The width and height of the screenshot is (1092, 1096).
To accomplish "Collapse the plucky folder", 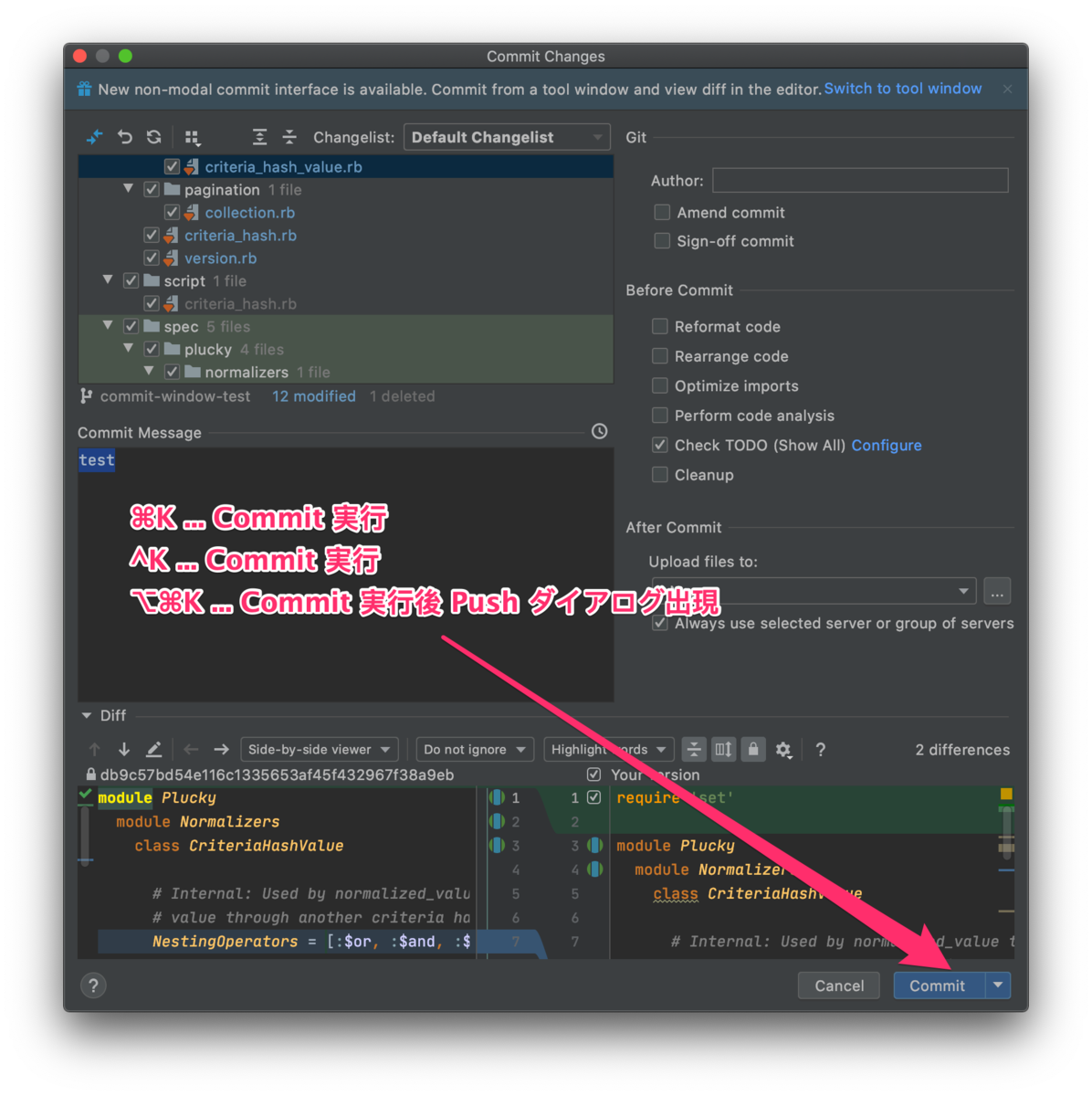I will [x=128, y=349].
